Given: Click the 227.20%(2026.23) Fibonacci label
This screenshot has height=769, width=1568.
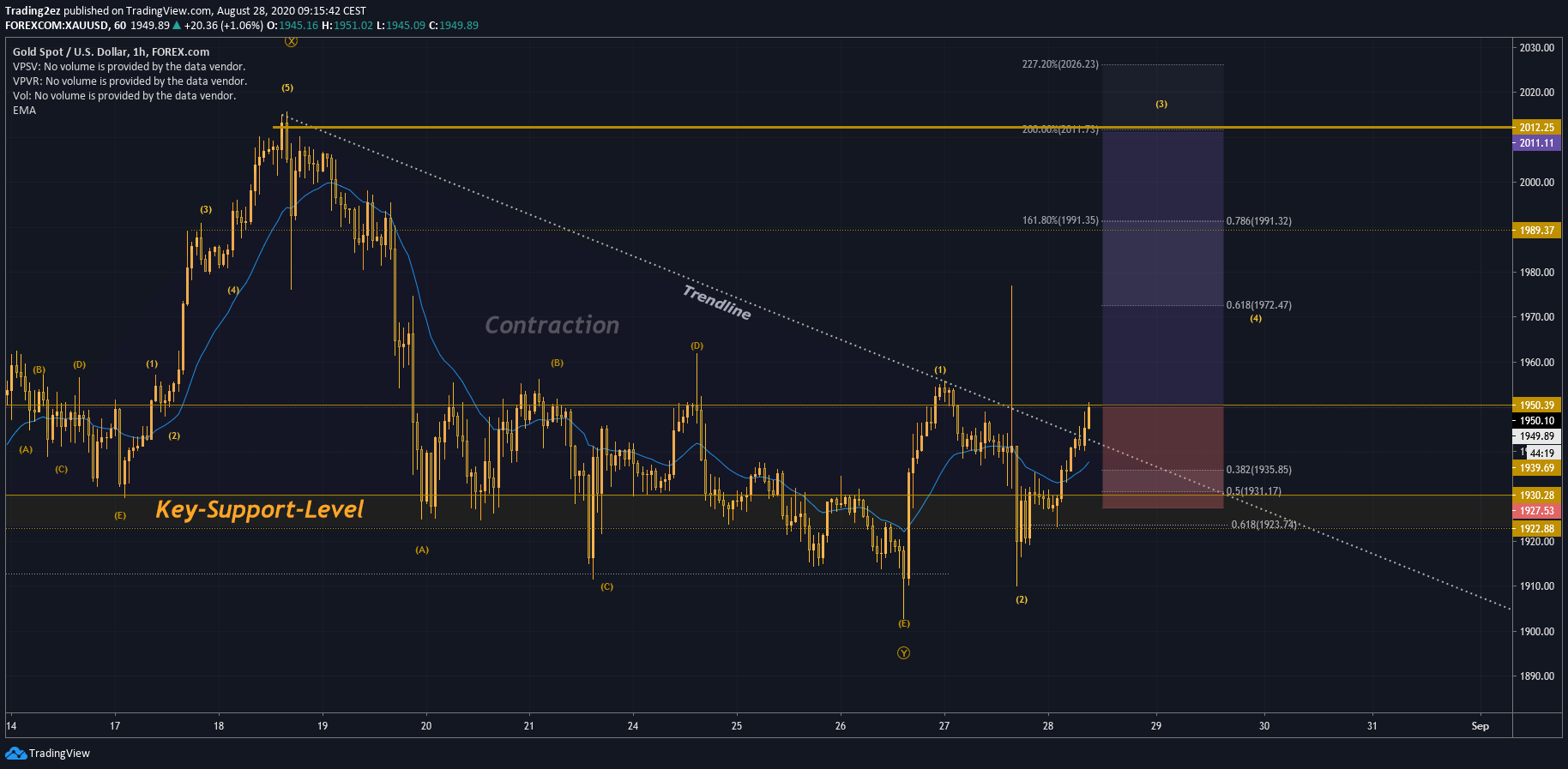Looking at the screenshot, I should click(1060, 64).
